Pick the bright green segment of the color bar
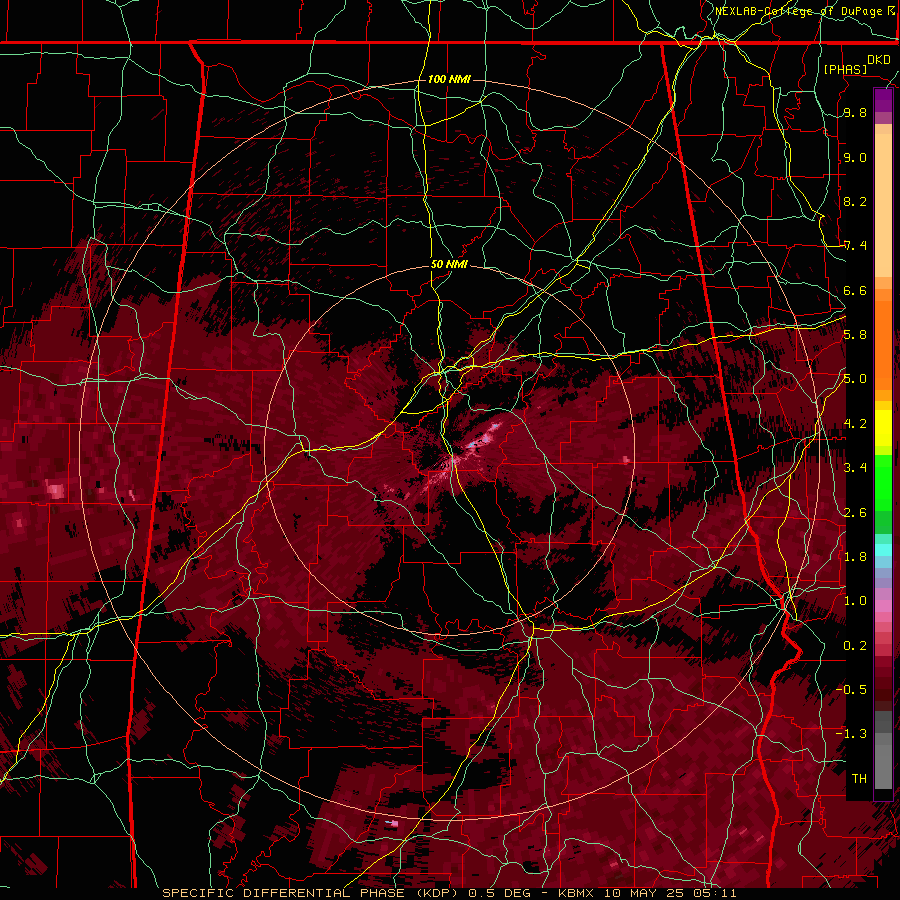900x900 pixels. click(x=883, y=482)
